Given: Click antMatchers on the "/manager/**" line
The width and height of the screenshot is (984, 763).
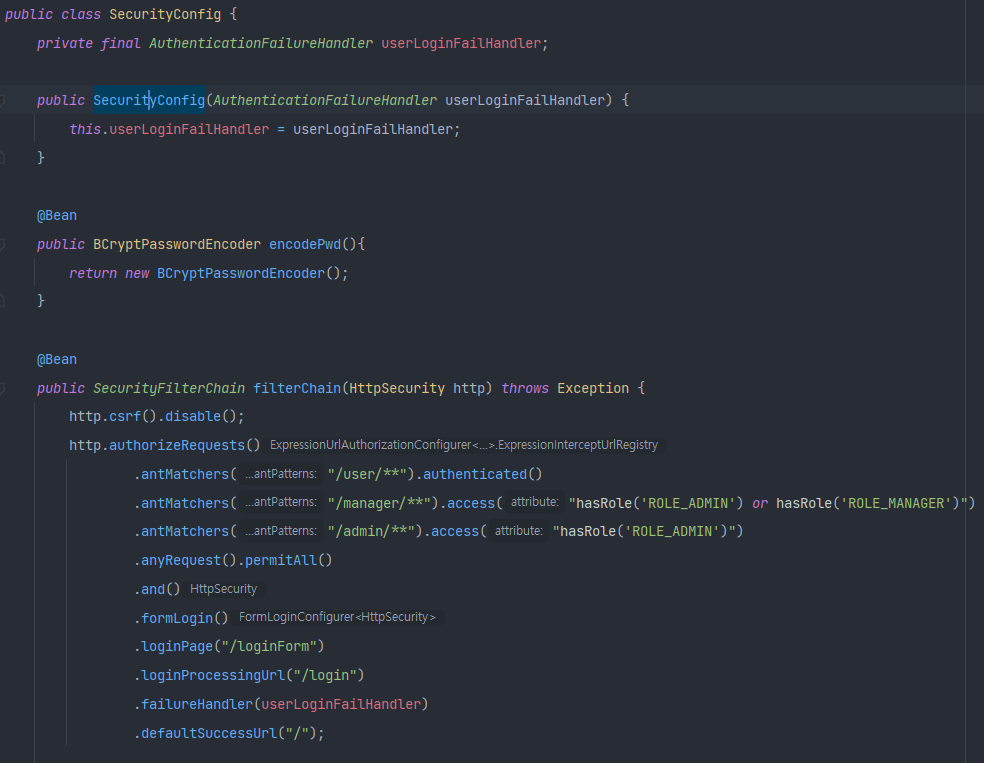Looking at the screenshot, I should point(185,503).
